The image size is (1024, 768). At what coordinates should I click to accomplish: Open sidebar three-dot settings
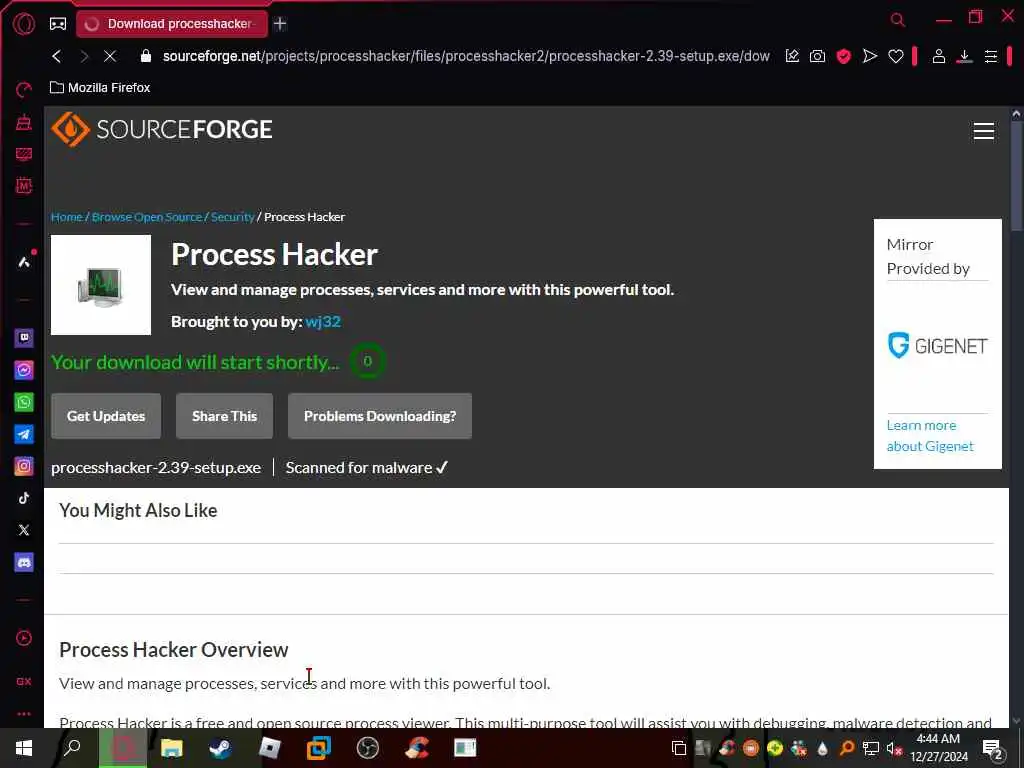pos(24,714)
